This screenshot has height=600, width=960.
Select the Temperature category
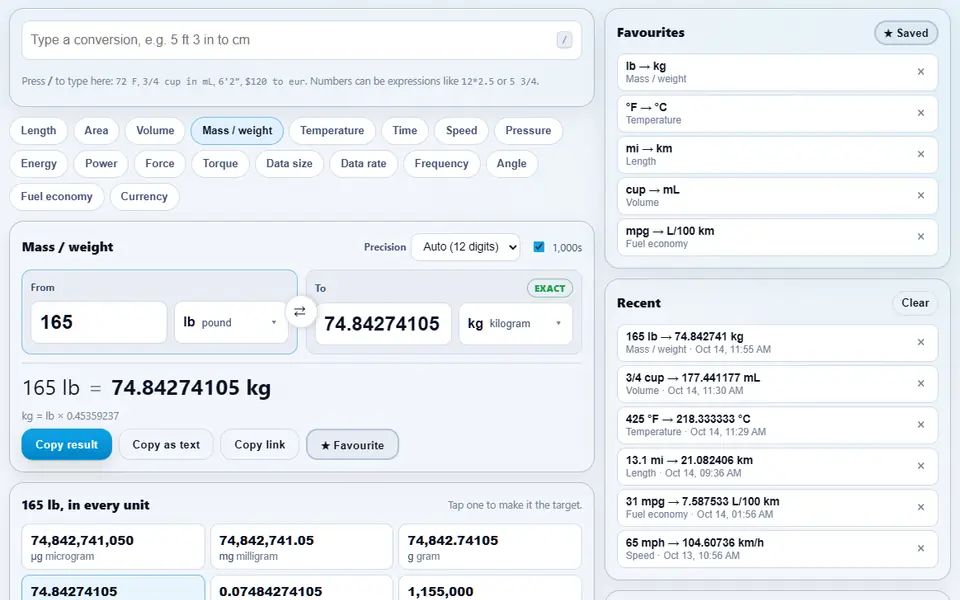pyautogui.click(x=332, y=130)
